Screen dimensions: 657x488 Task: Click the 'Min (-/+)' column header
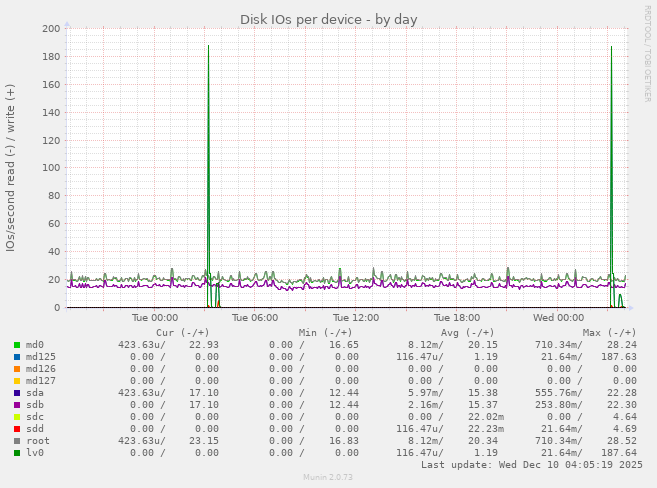325,333
